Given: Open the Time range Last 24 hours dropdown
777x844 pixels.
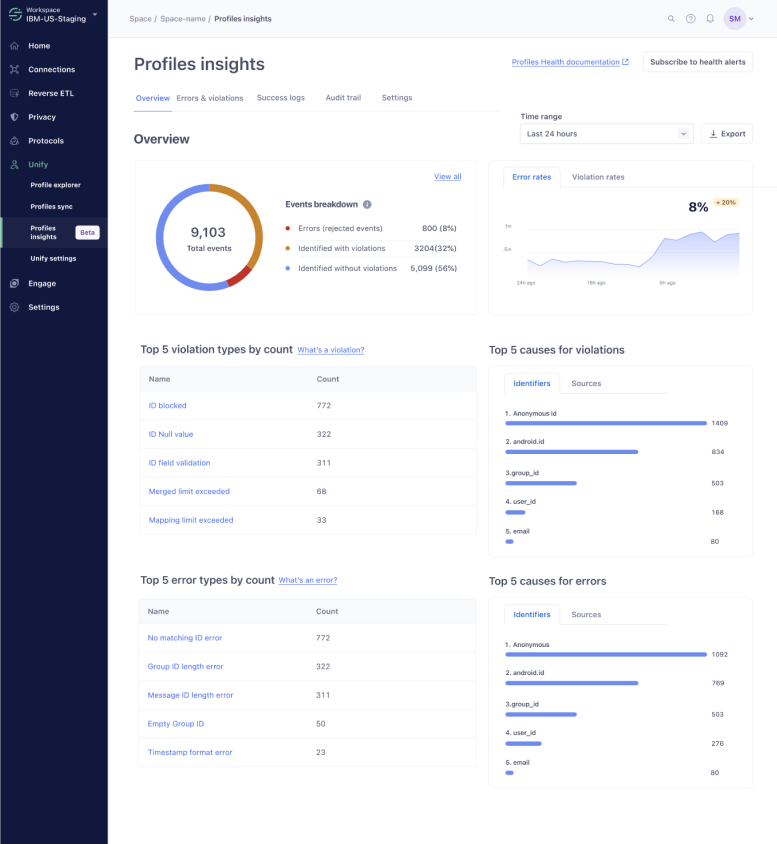Looking at the screenshot, I should [x=606, y=133].
